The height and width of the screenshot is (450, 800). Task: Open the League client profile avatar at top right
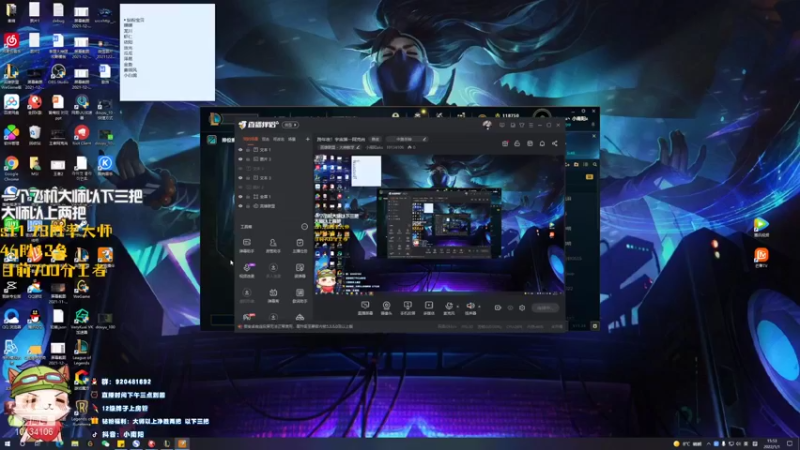point(542,115)
